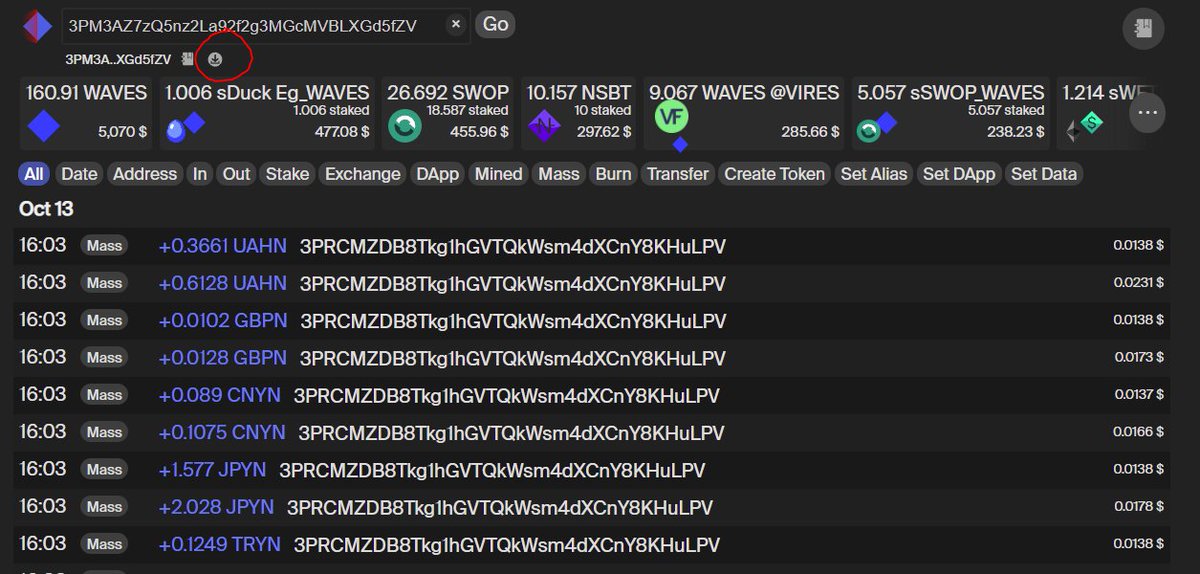Click the download icon under the address

coord(216,59)
